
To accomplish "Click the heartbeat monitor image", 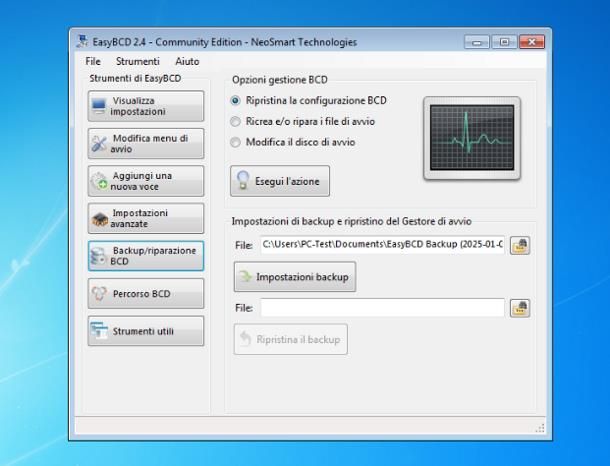I will (x=472, y=138).
